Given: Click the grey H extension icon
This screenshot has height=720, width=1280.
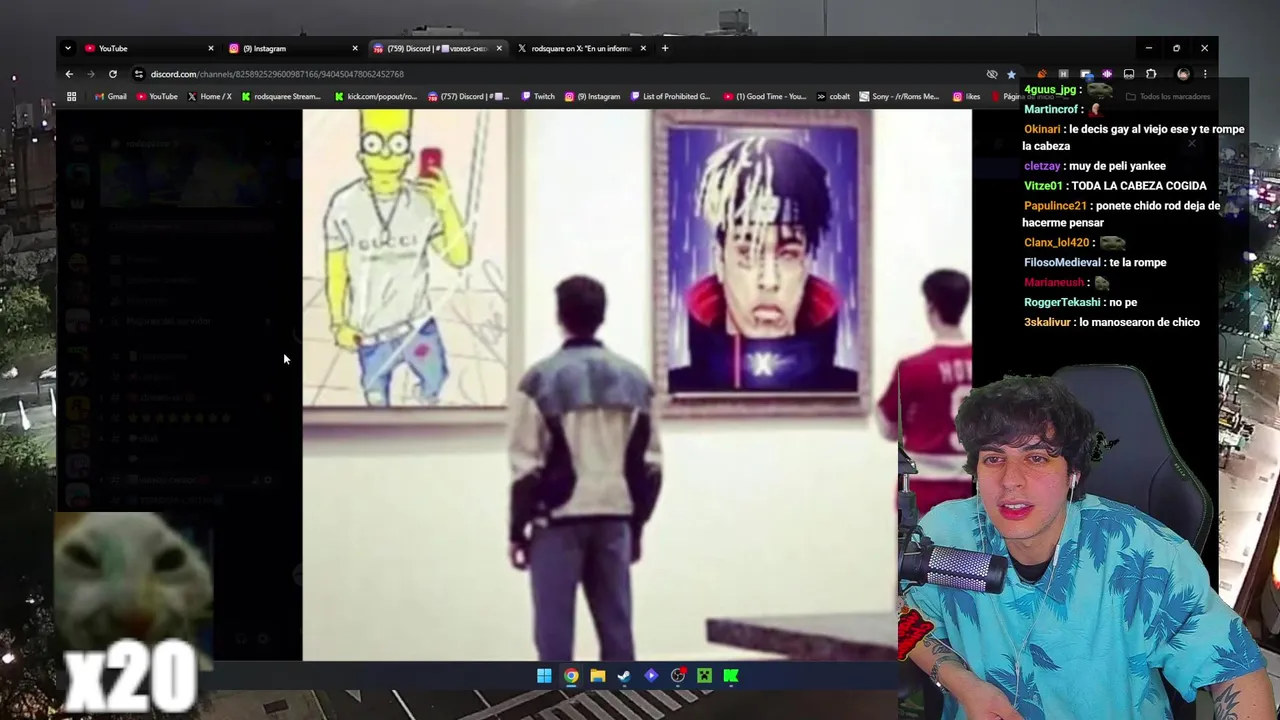Looking at the screenshot, I should pos(1063,74).
